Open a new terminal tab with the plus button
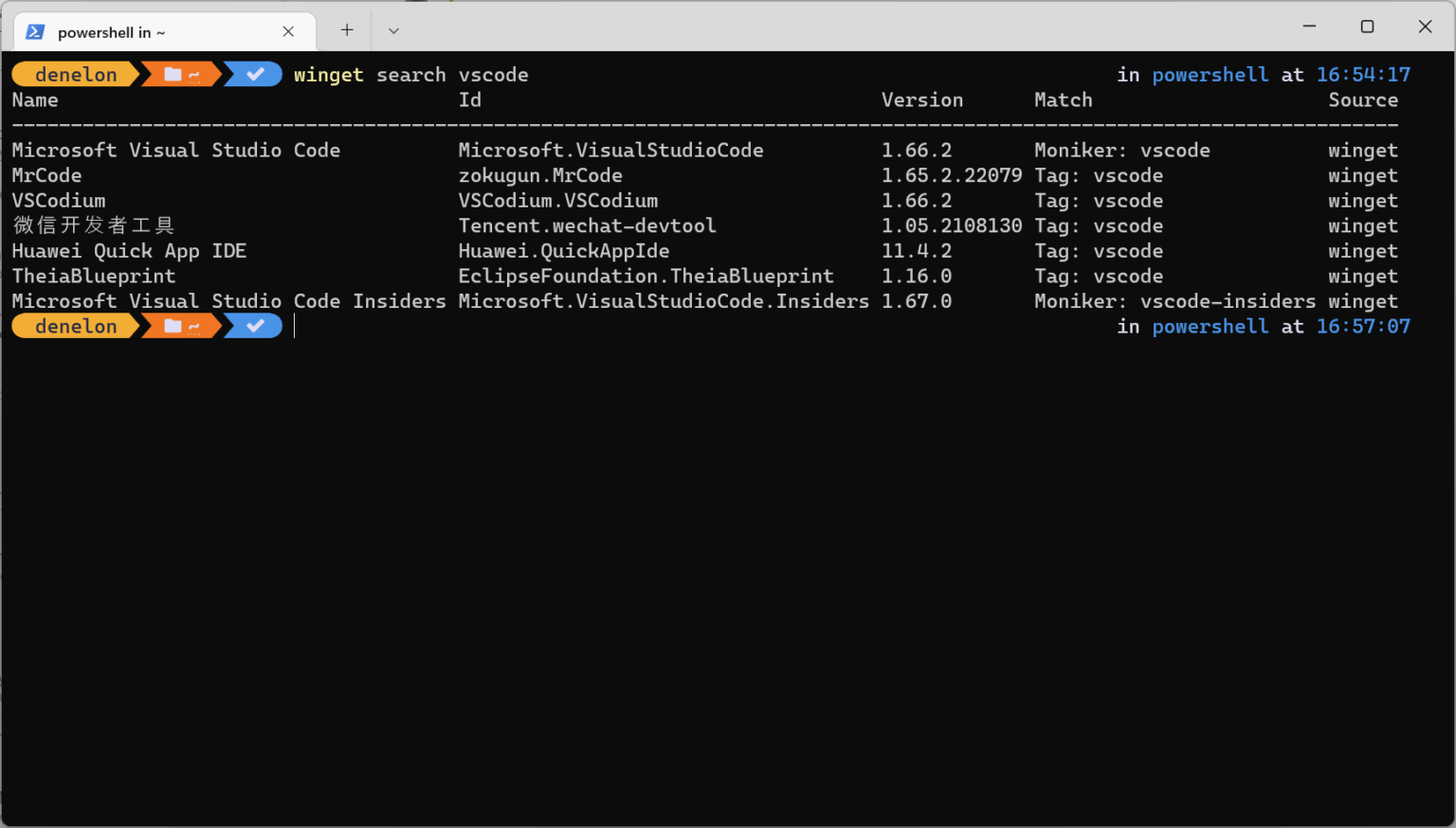Screen dimensions: 1456x828 point(345,29)
